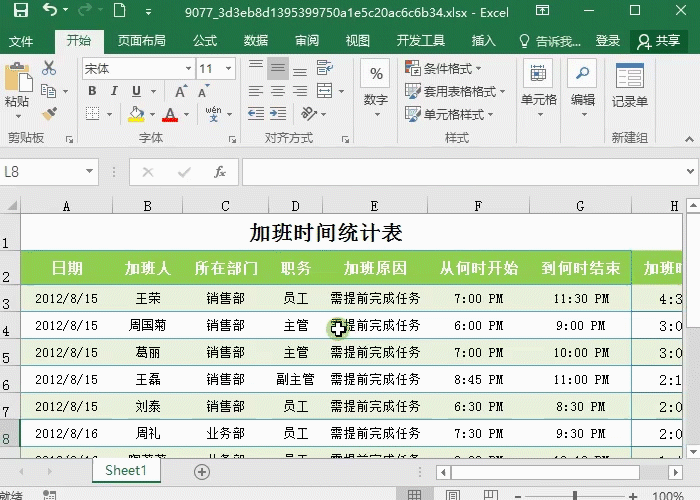Open the Fill Color dropdown arrow

pos(152,114)
